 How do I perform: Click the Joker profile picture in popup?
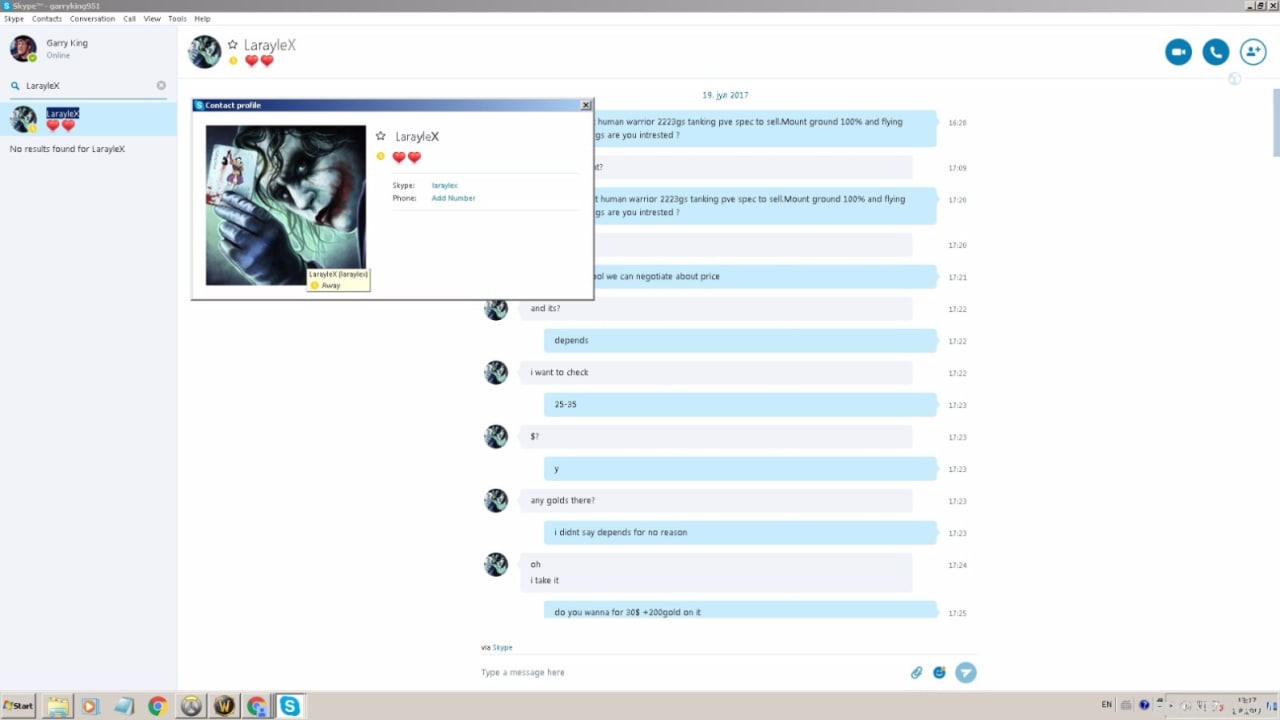point(286,205)
